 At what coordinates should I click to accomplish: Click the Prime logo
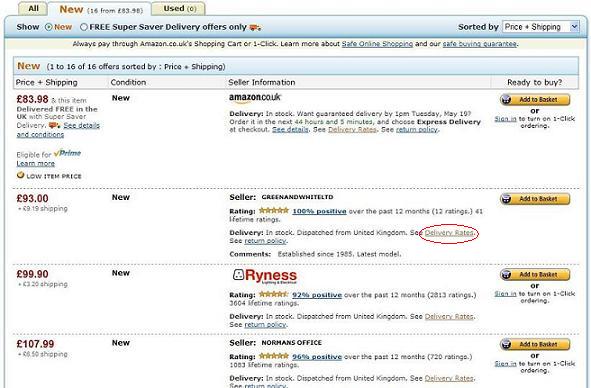click(x=67, y=153)
